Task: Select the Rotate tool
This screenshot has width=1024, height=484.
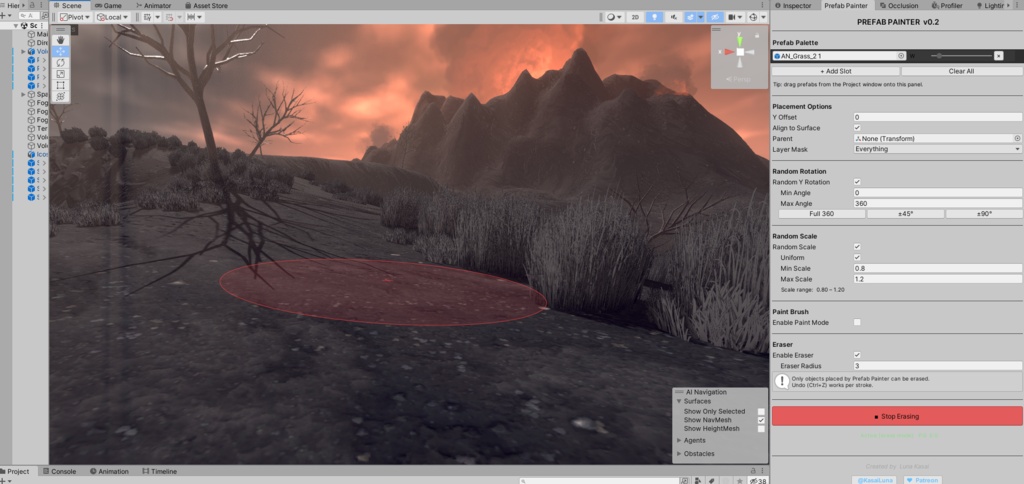Action: pyautogui.click(x=61, y=62)
